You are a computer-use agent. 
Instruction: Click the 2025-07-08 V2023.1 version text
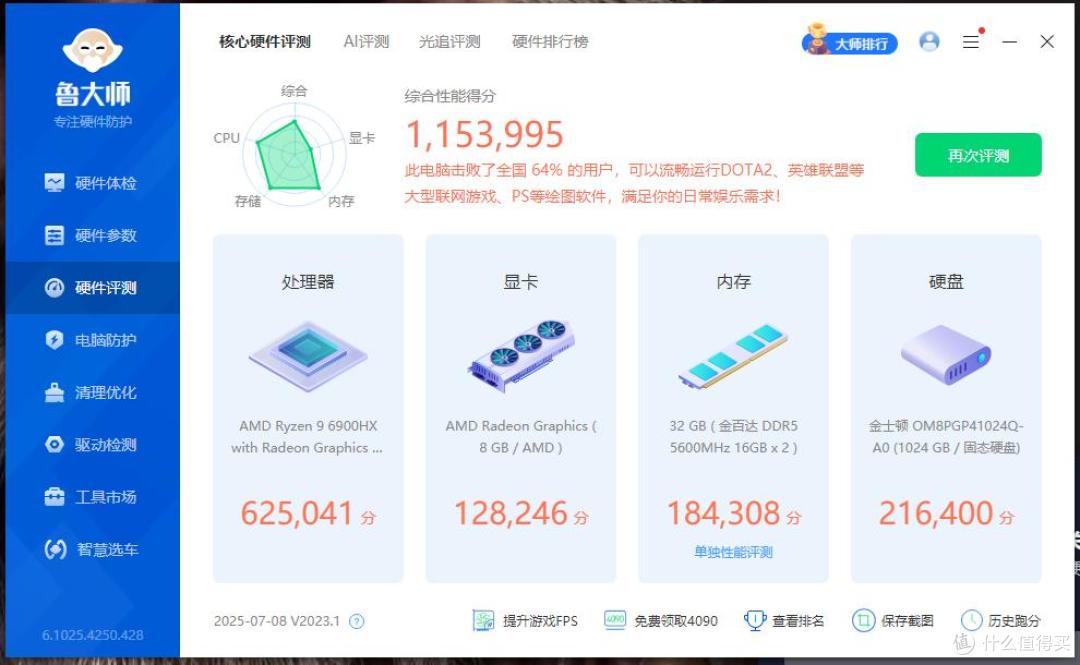tap(277, 621)
